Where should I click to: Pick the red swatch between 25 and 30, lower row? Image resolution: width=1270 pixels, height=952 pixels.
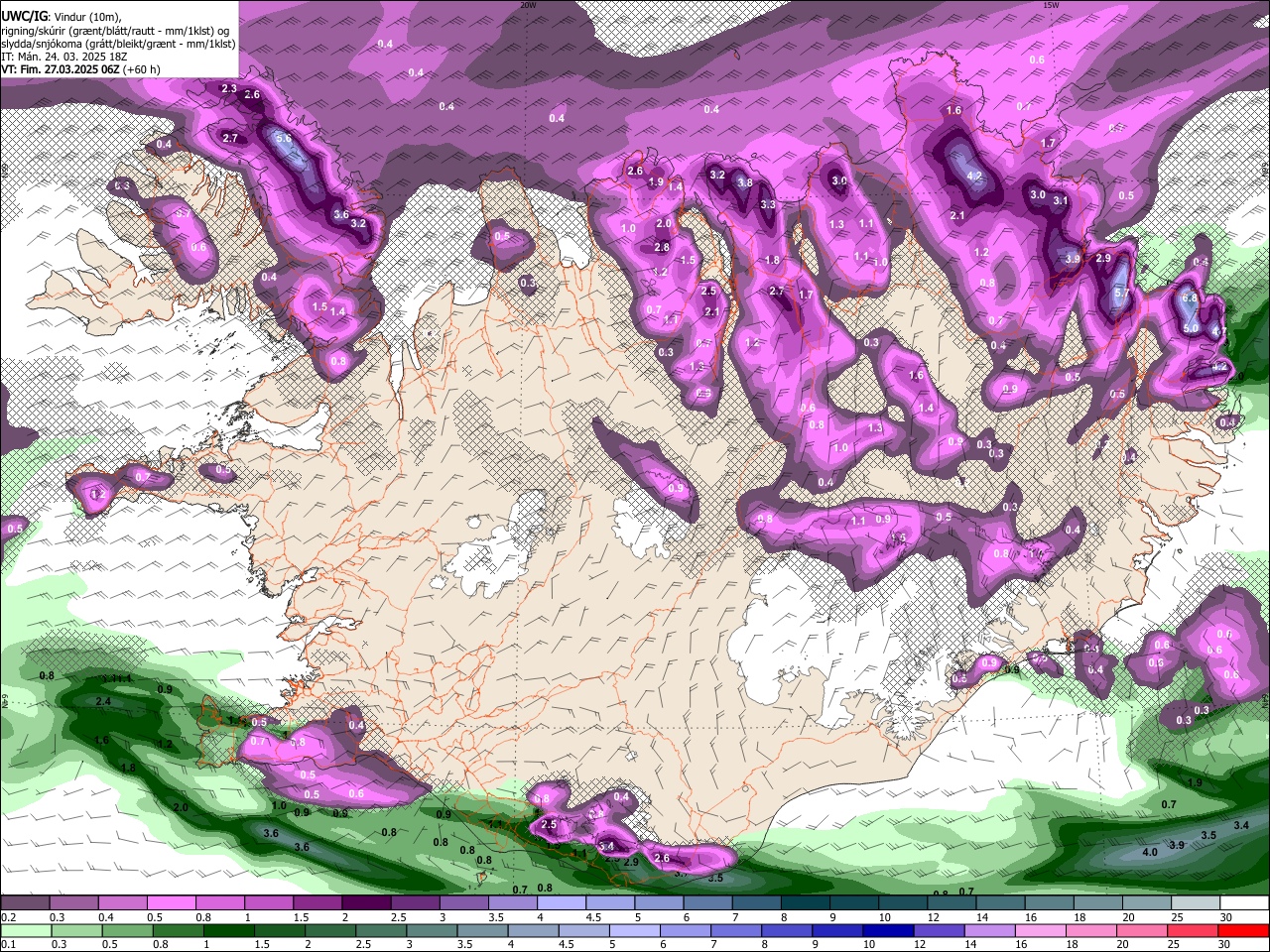click(x=1192, y=930)
